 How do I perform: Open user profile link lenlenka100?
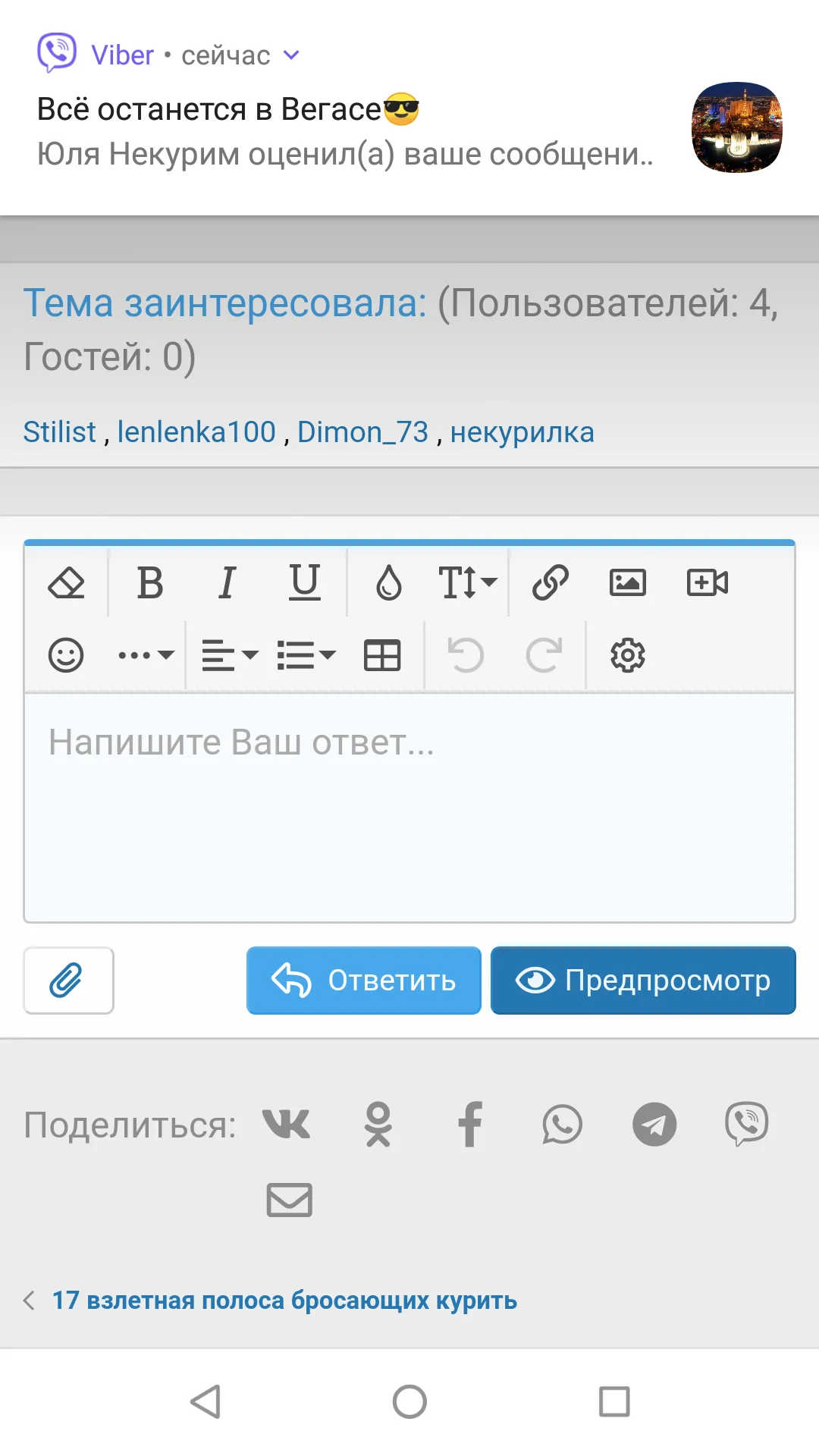196,432
